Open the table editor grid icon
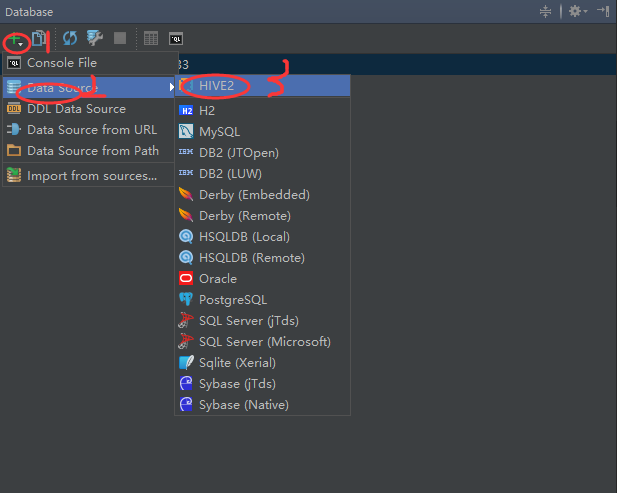Screen dimensions: 617x493 tap(151, 39)
